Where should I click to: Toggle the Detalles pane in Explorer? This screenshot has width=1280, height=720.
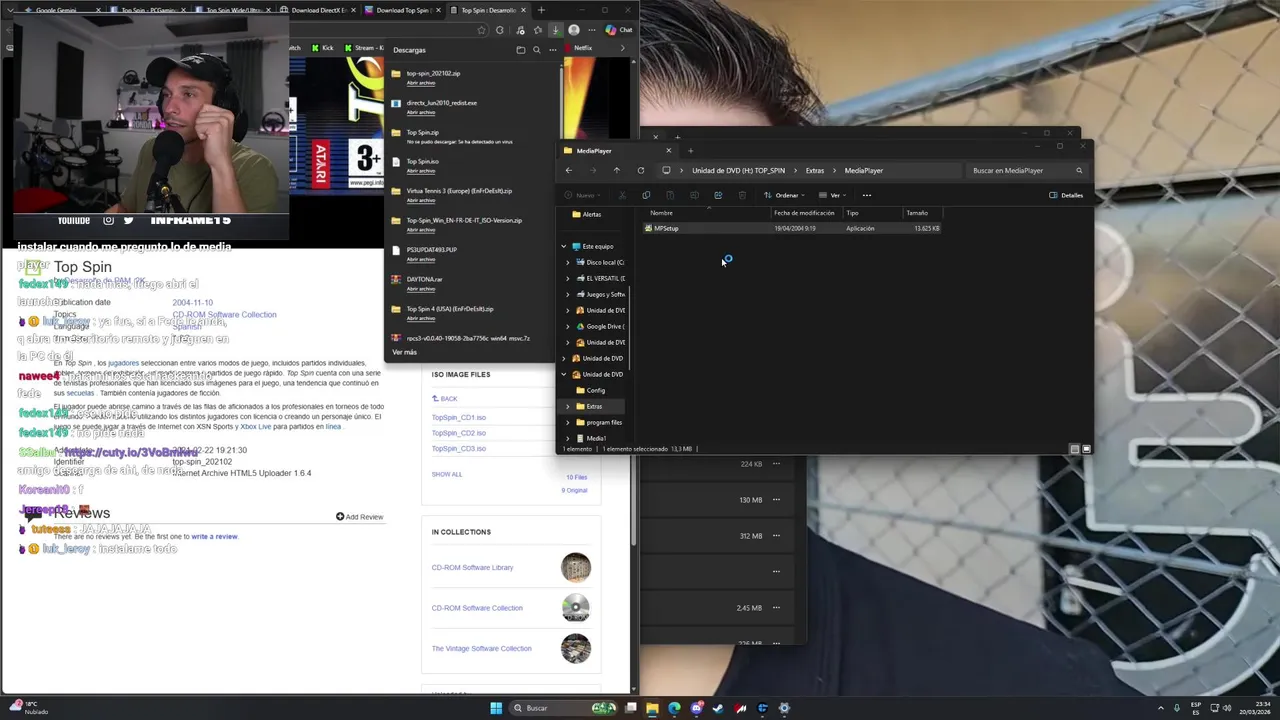click(x=1066, y=195)
